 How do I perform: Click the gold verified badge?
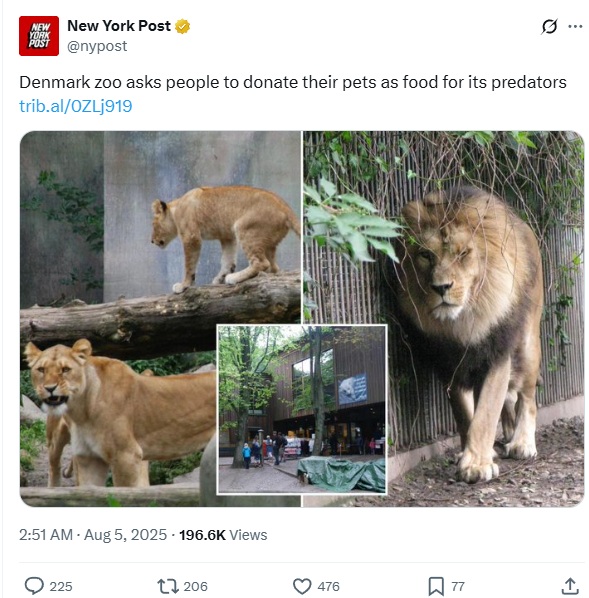coord(182,26)
